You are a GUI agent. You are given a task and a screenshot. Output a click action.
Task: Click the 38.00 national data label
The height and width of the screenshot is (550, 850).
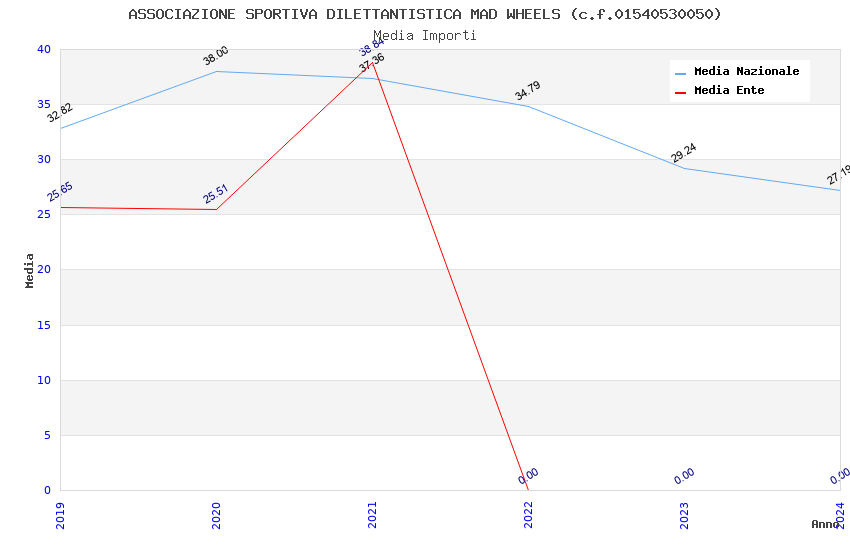[x=216, y=56]
